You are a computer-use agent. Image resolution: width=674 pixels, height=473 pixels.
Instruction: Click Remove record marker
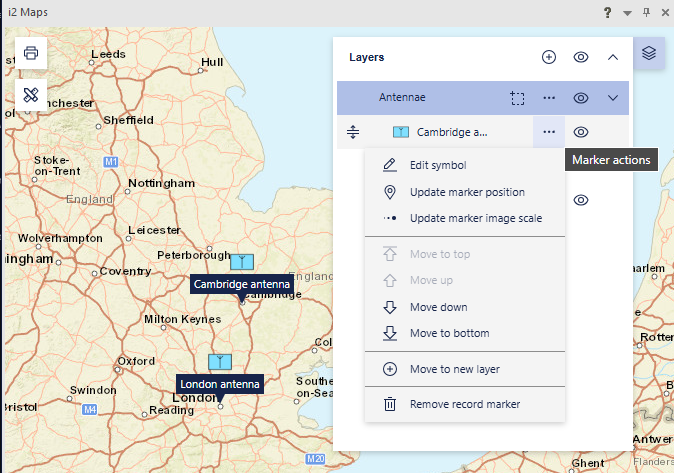click(464, 404)
